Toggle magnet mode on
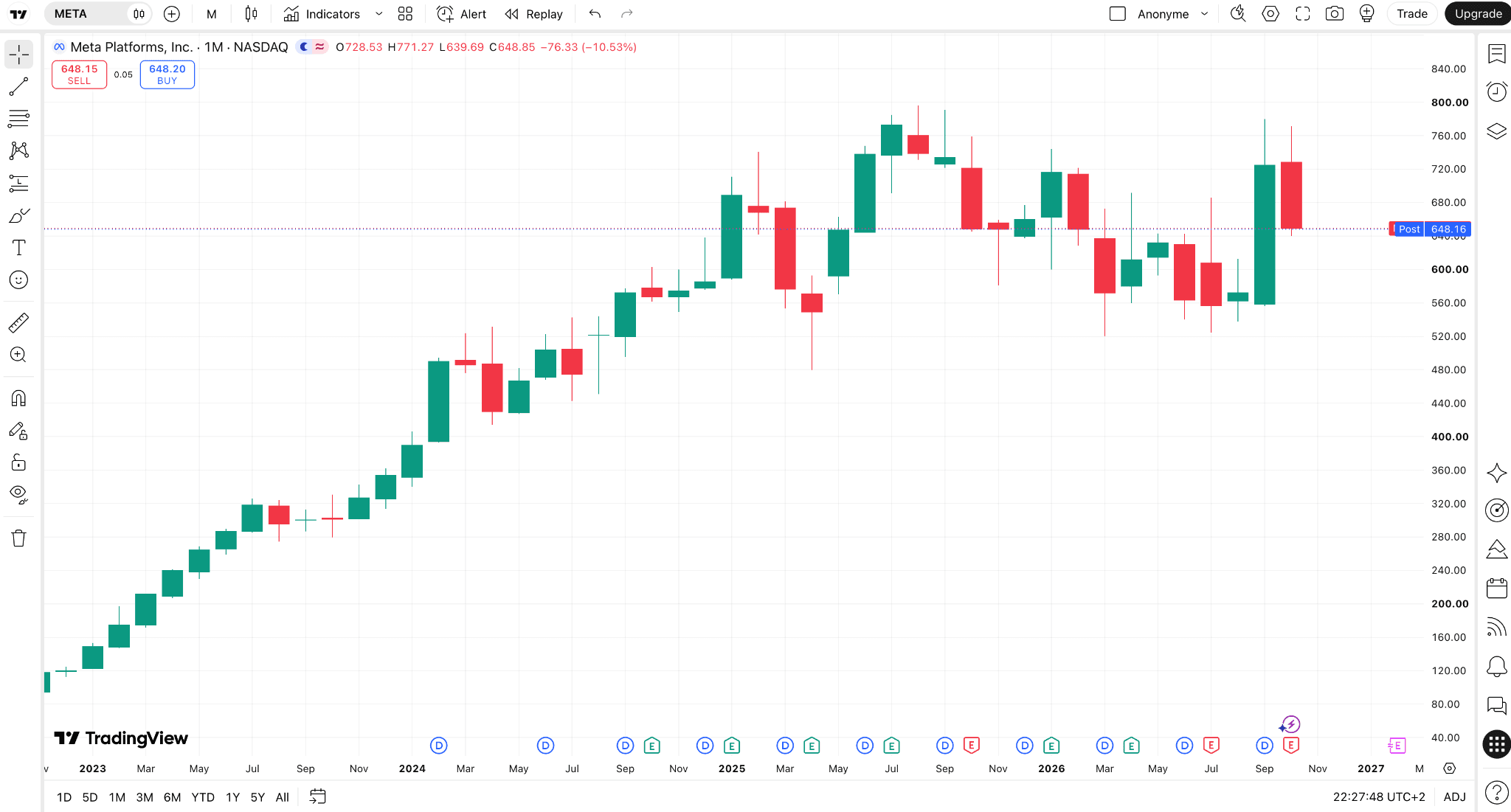 point(19,398)
